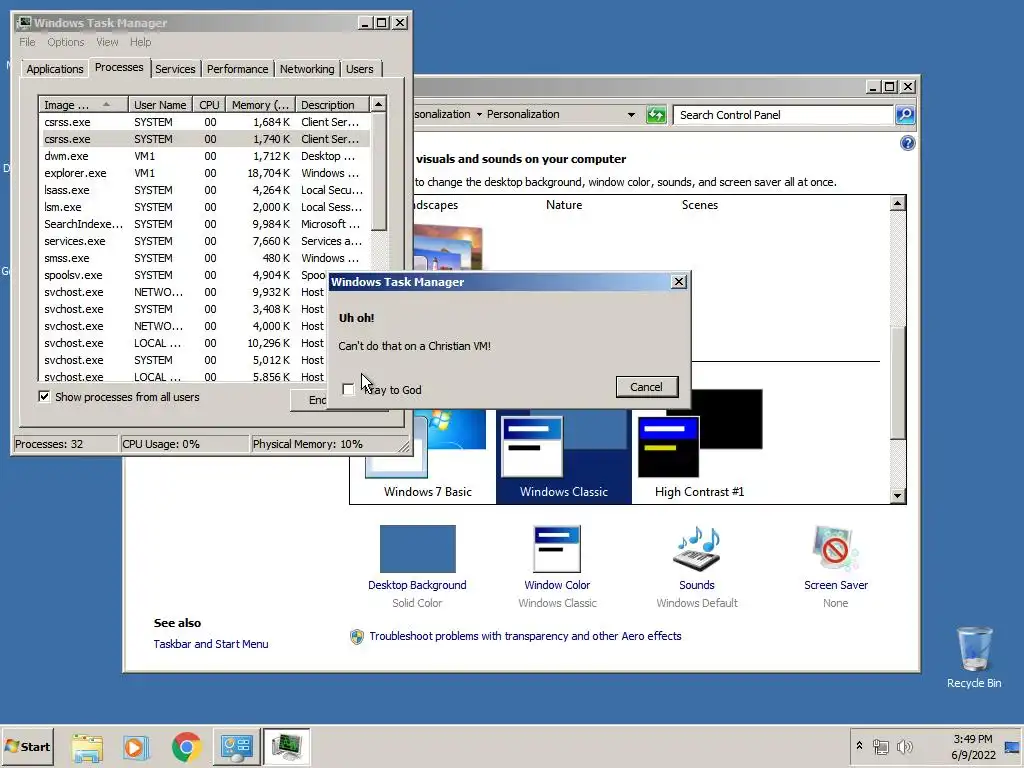This screenshot has width=1024, height=768.
Task: Switch to the Services tab
Action: (175, 69)
